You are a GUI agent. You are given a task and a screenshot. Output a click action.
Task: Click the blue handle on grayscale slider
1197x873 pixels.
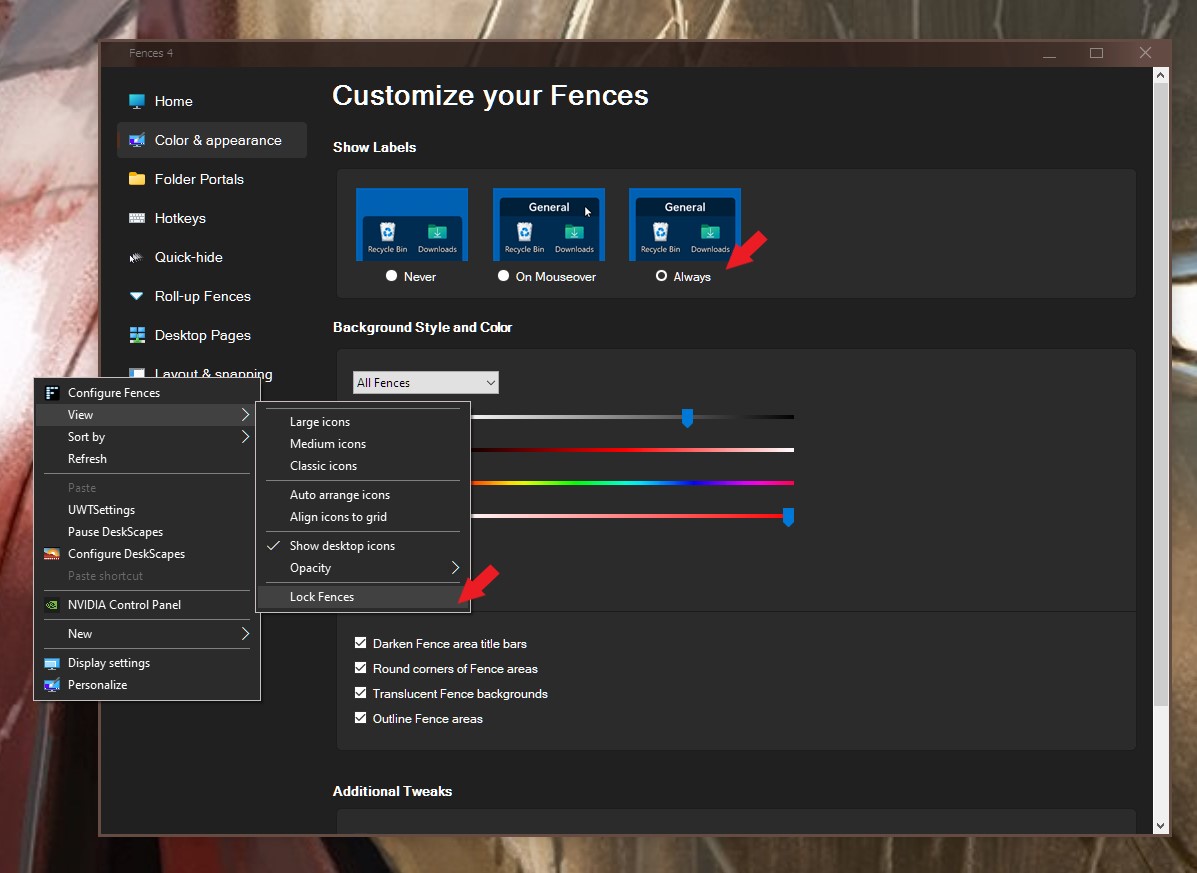(x=687, y=418)
